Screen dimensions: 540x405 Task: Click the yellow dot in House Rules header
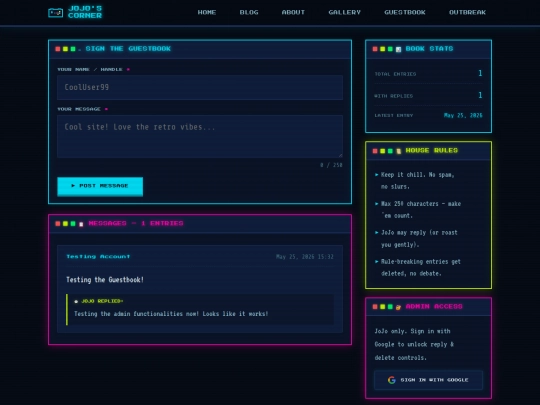tap(382, 151)
